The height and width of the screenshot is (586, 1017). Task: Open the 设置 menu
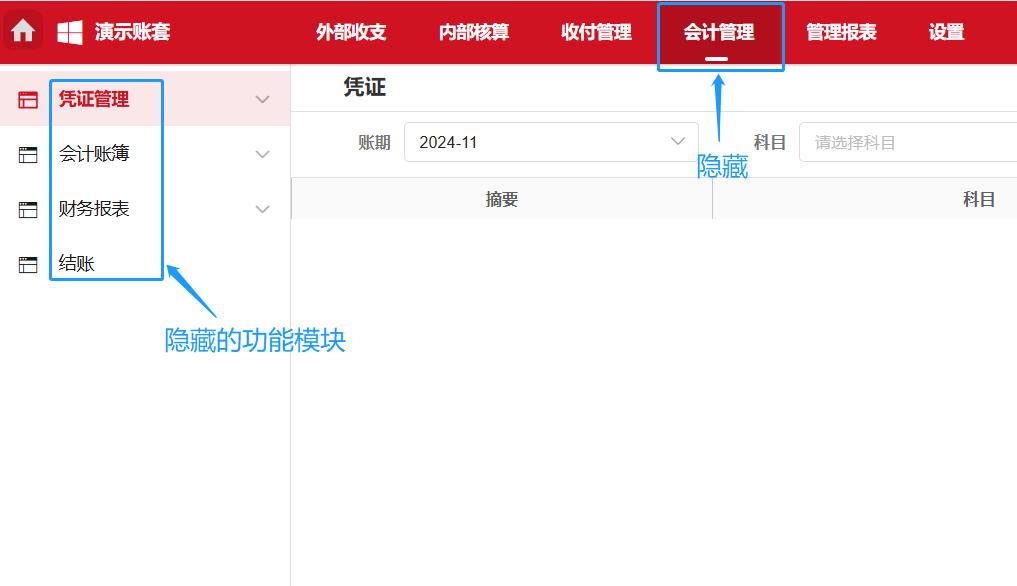945,31
